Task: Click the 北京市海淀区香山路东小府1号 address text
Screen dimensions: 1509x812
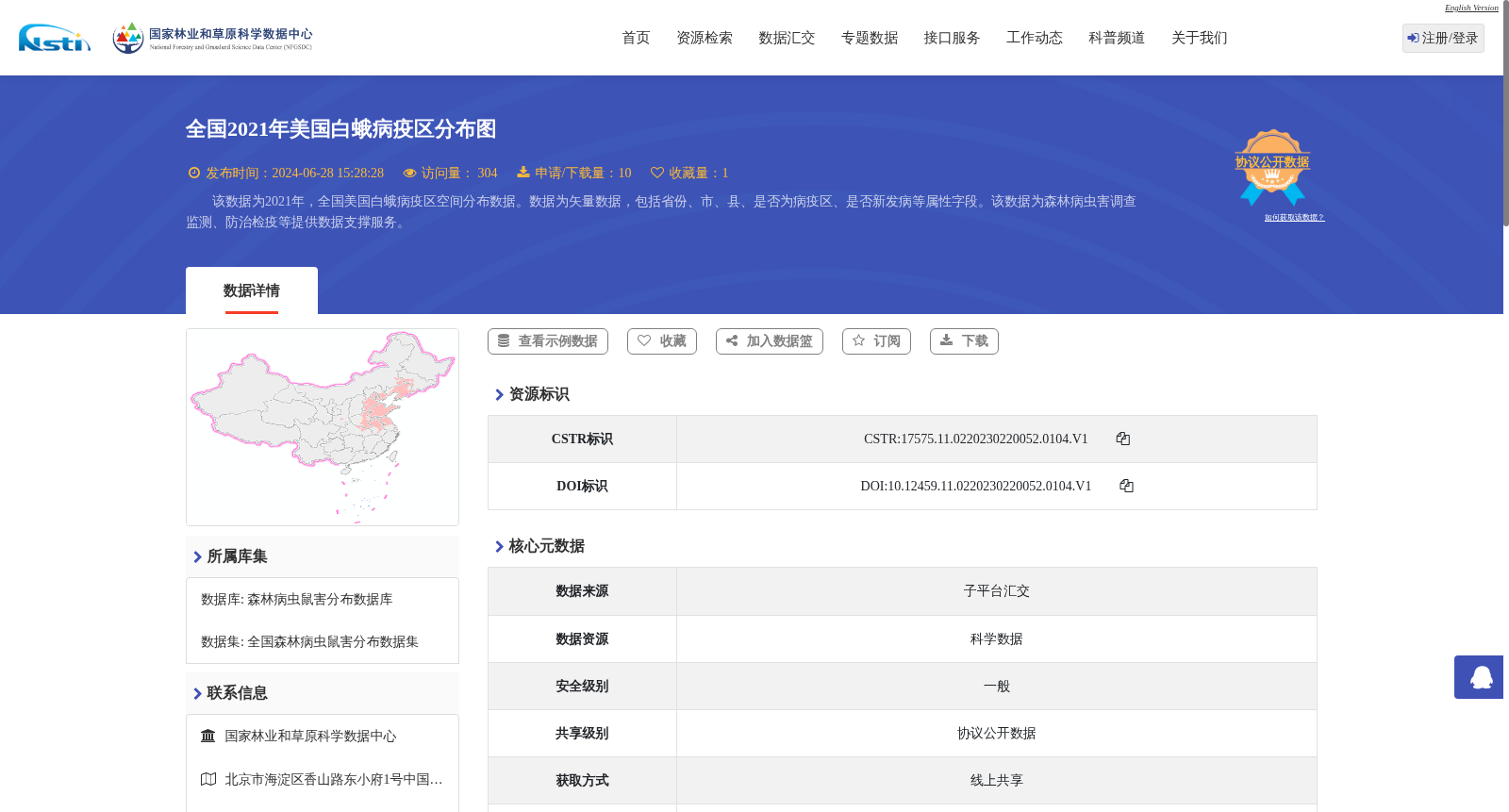Action: tap(334, 779)
